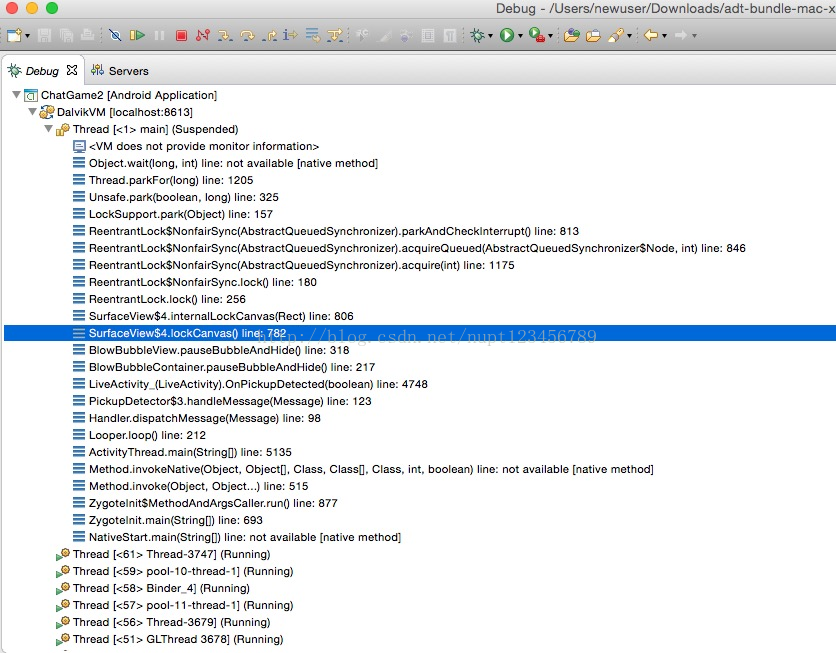Select LockSupport.park(Object) line 157 frame
836x653 pixels.
click(180, 214)
